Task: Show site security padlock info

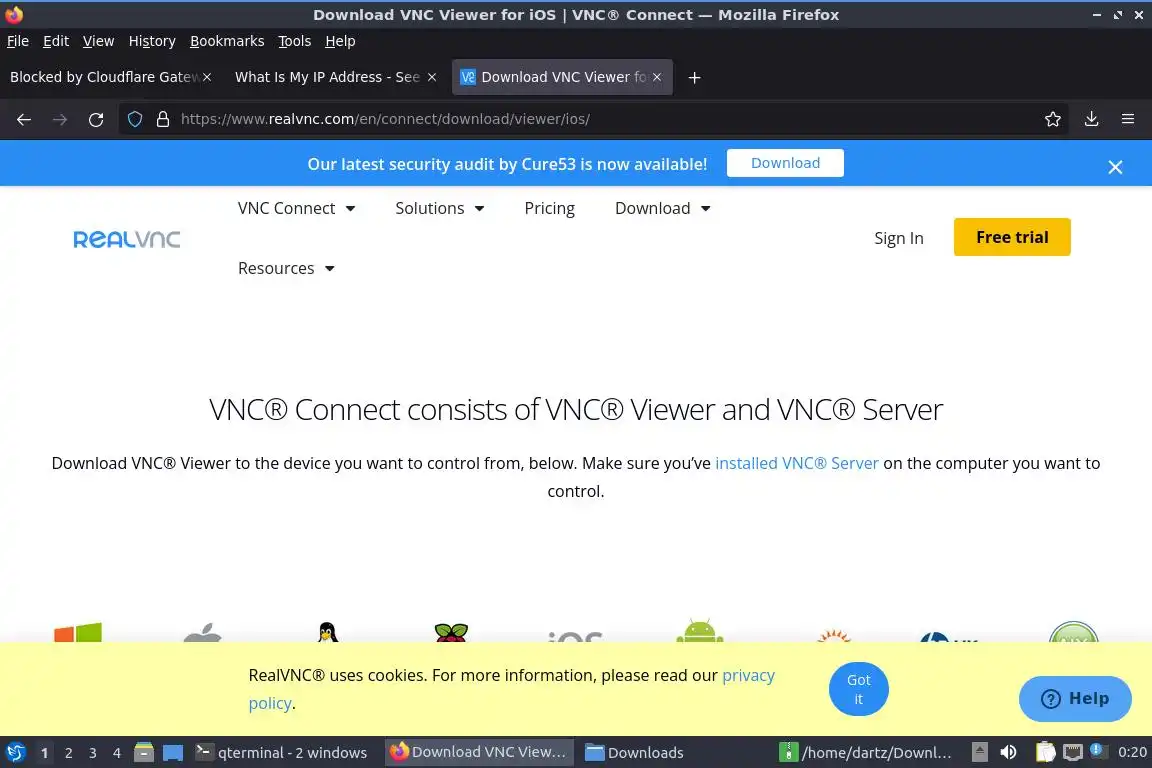Action: click(x=163, y=119)
